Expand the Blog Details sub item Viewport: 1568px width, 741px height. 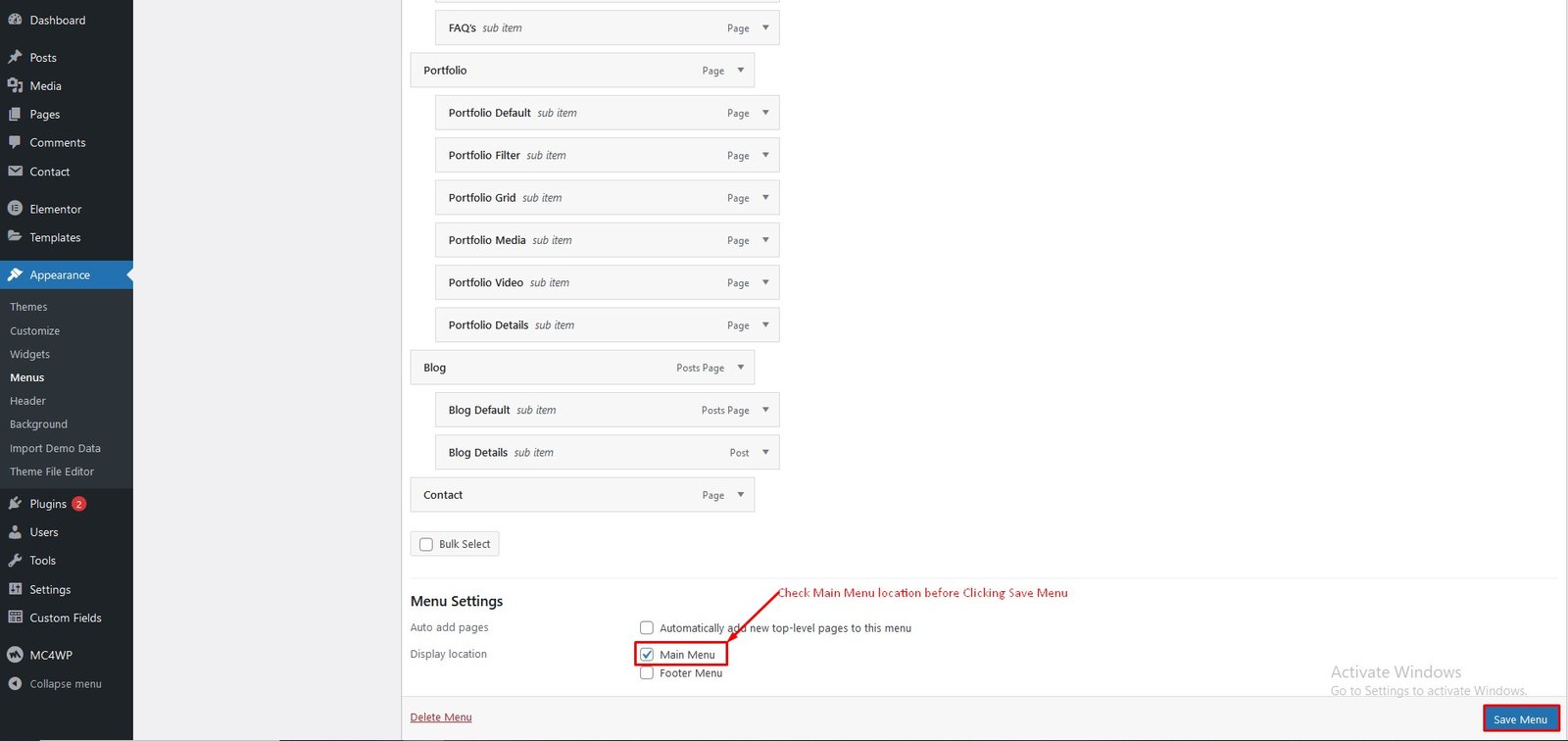(765, 453)
